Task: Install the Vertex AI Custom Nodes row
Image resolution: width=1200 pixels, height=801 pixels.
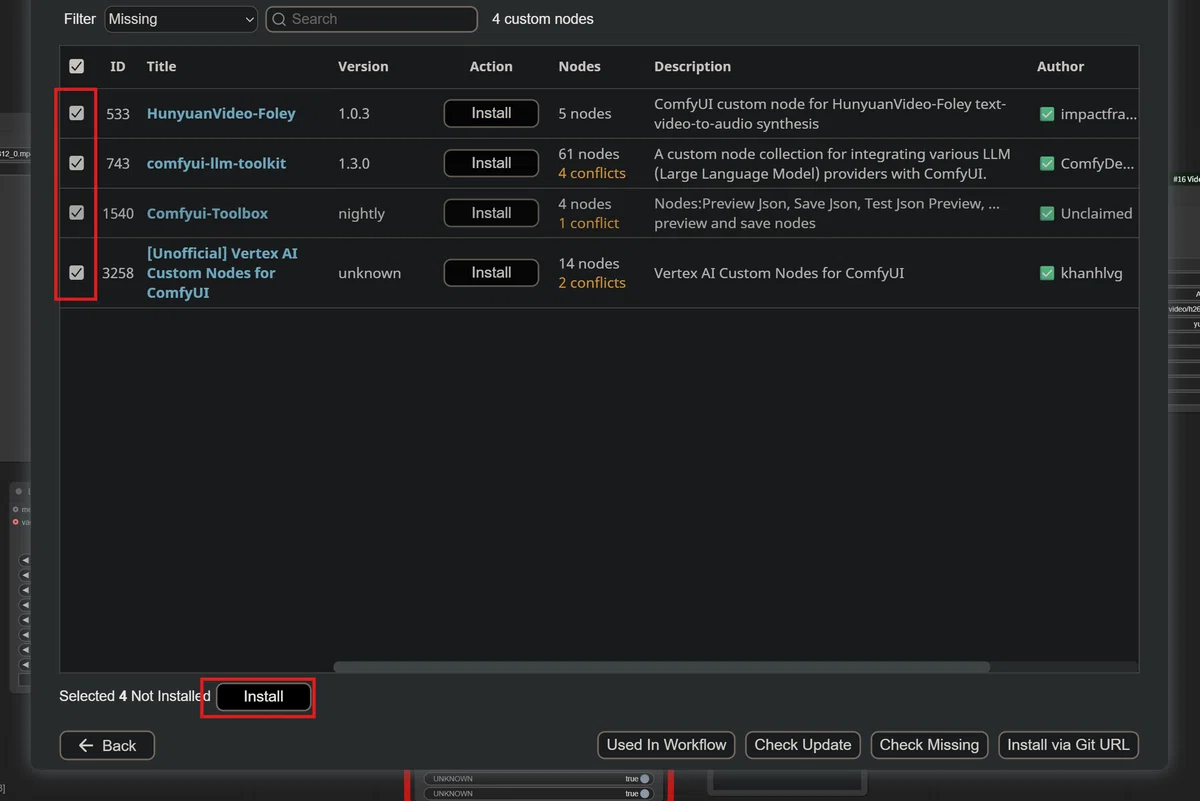Action: coord(491,272)
